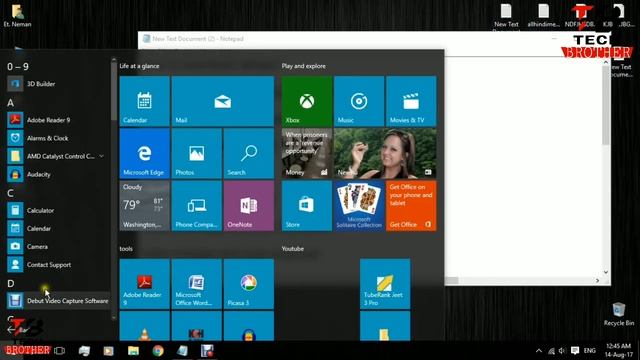Screen dimensions: 640x360
Task: Click the tools group title
Action: 126,249
